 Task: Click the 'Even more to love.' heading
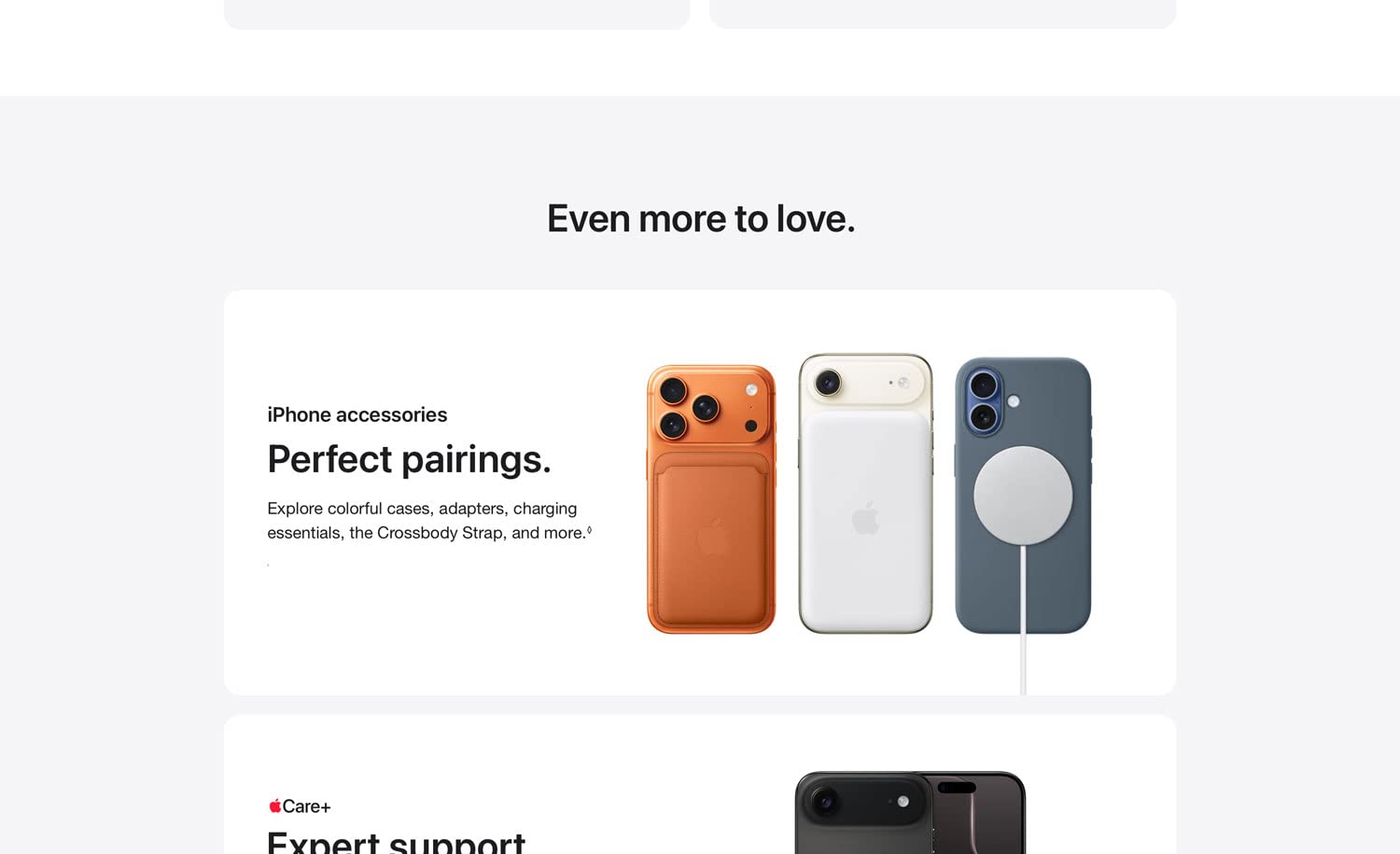[701, 218]
